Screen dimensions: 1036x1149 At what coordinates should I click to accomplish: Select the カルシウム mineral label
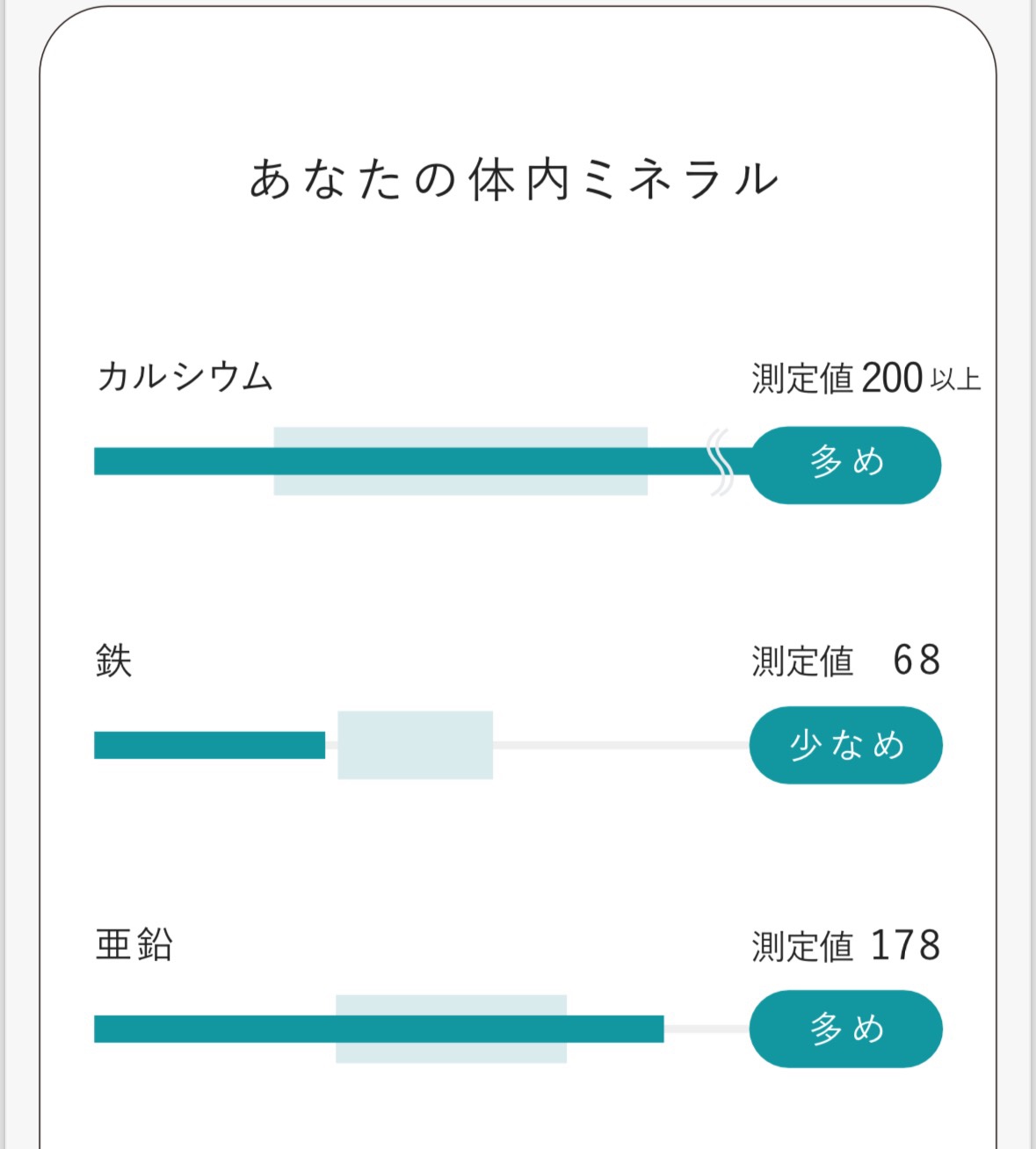pyautogui.click(x=185, y=378)
